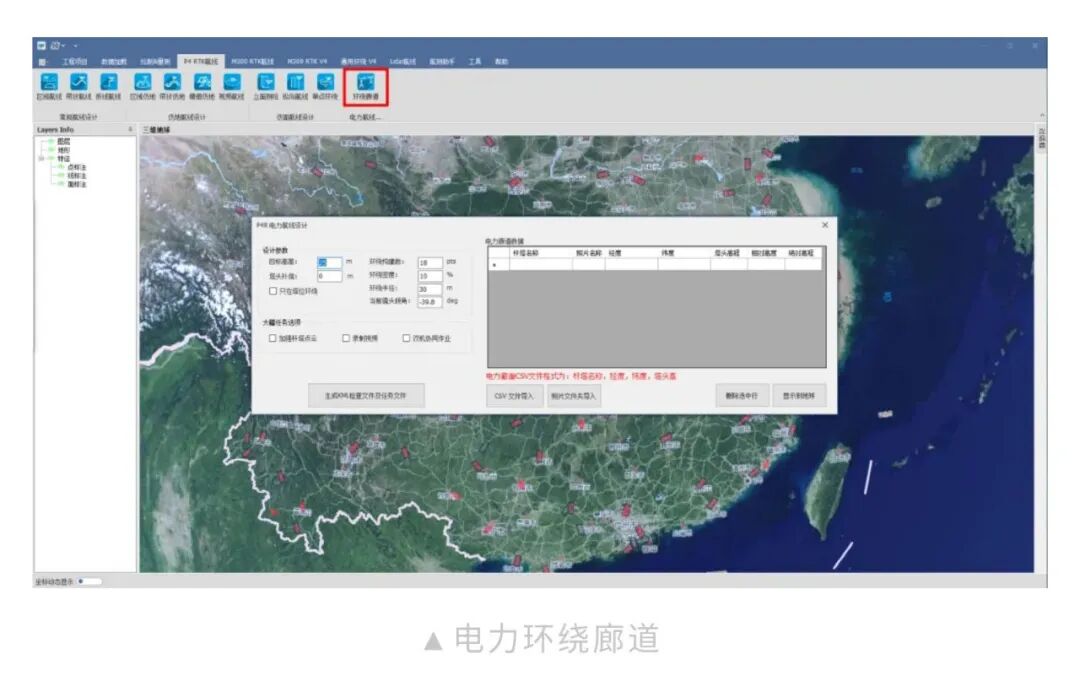Enable the 加捕杆塔点云 option

[x=273, y=338]
